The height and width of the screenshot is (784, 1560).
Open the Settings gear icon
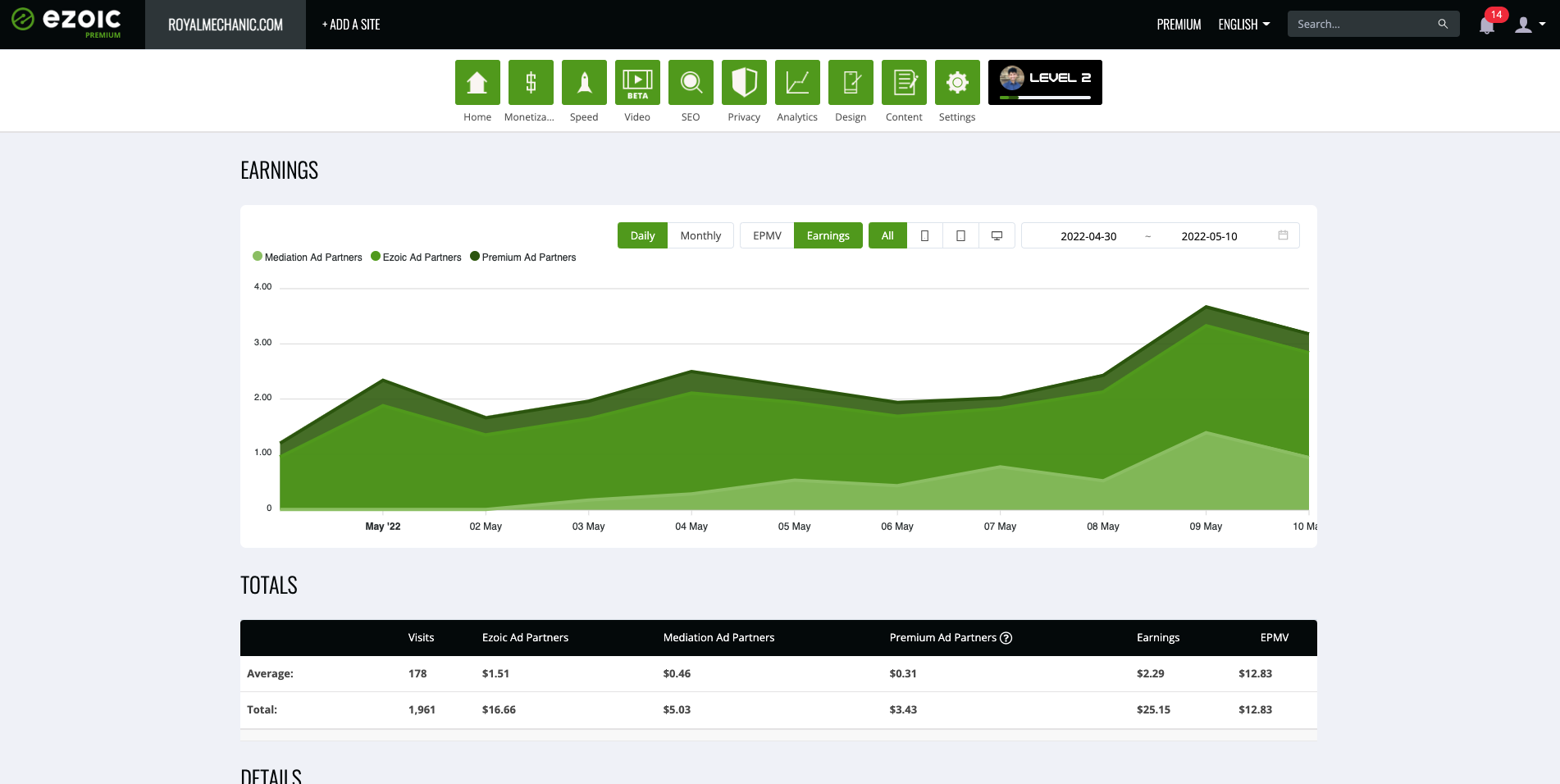[x=957, y=82]
